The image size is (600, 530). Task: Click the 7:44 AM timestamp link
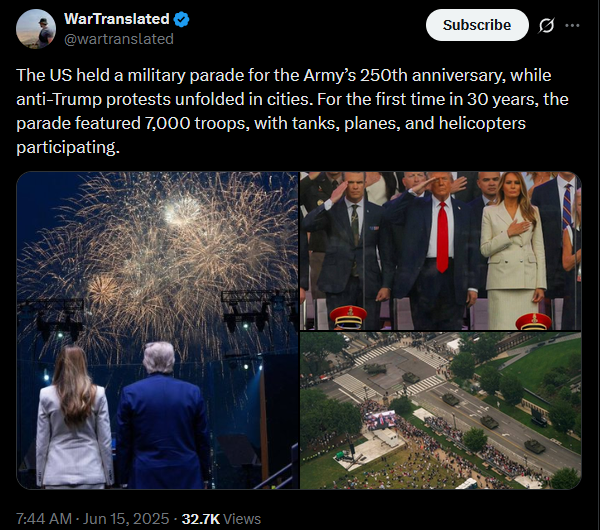point(44,519)
